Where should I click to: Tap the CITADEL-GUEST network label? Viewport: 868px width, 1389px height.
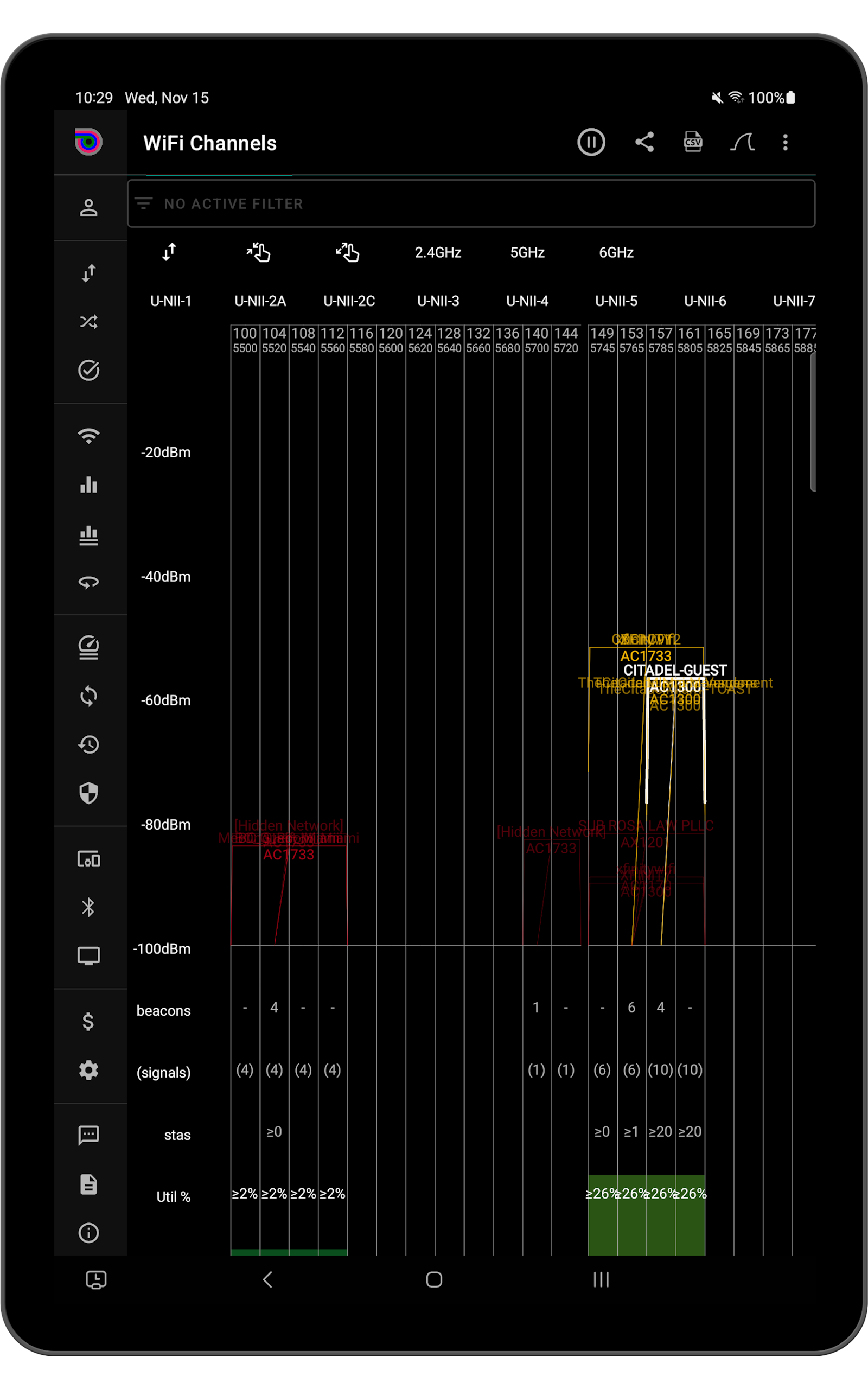tap(675, 669)
